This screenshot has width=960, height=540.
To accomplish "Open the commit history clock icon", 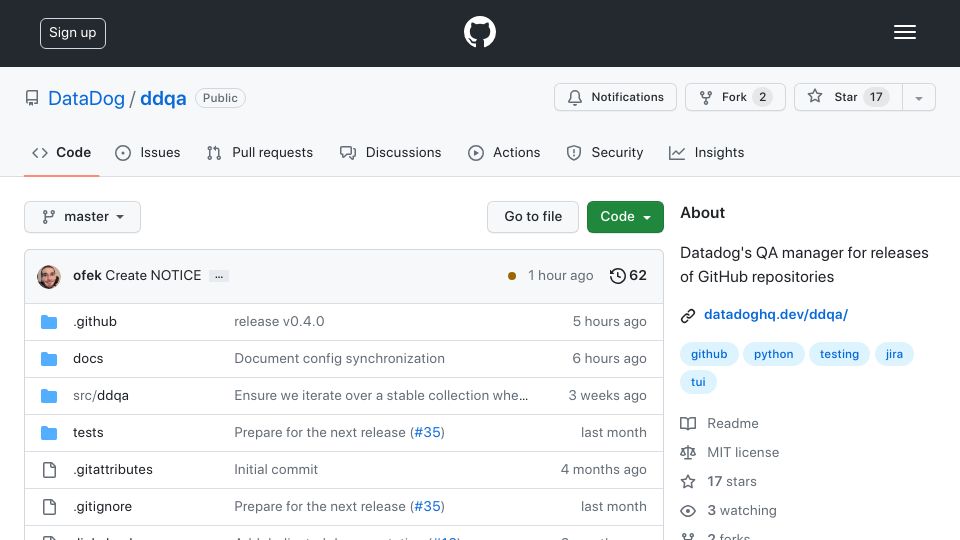I will click(x=617, y=276).
